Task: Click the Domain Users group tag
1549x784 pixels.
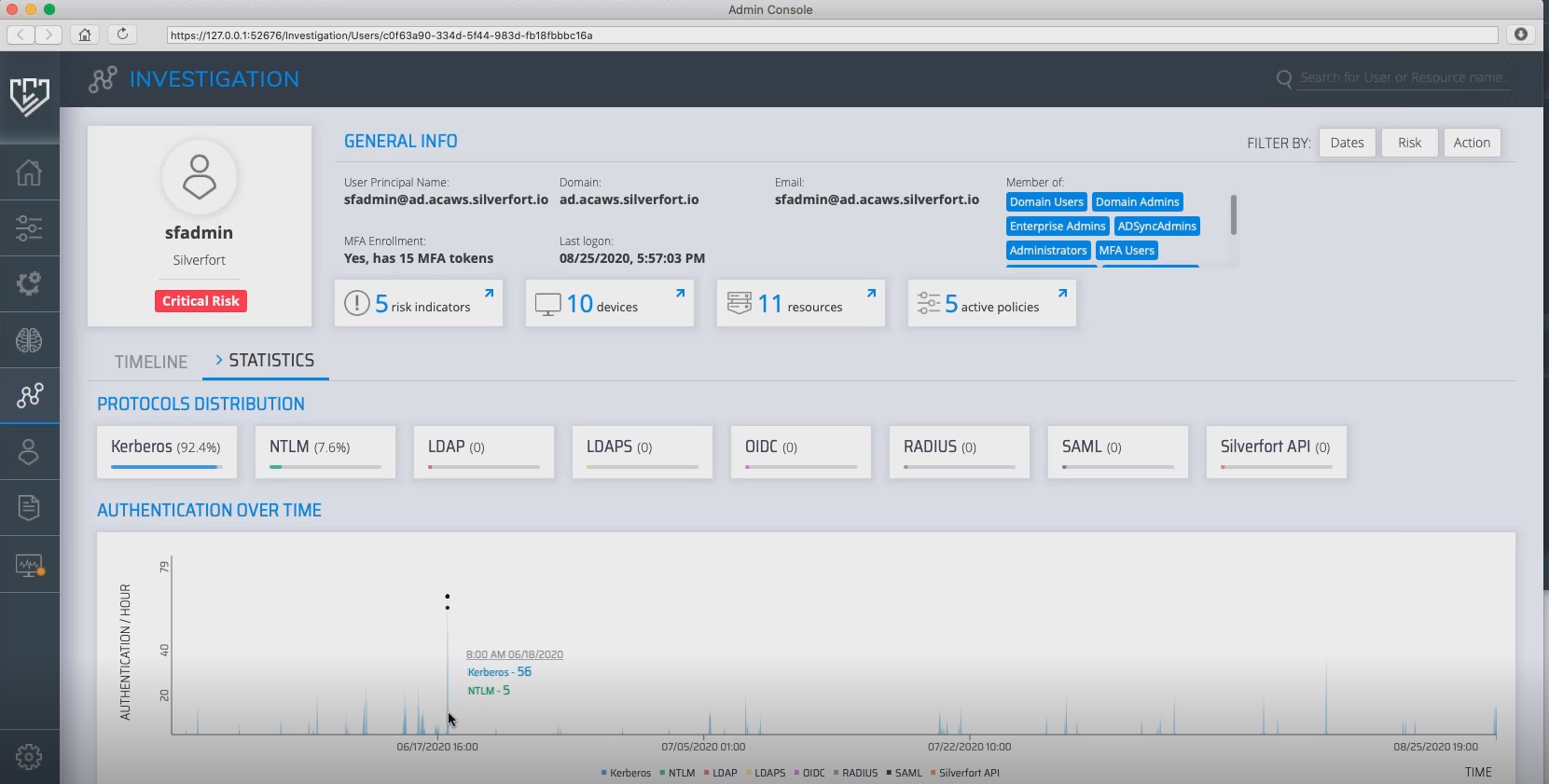Action: pos(1046,202)
